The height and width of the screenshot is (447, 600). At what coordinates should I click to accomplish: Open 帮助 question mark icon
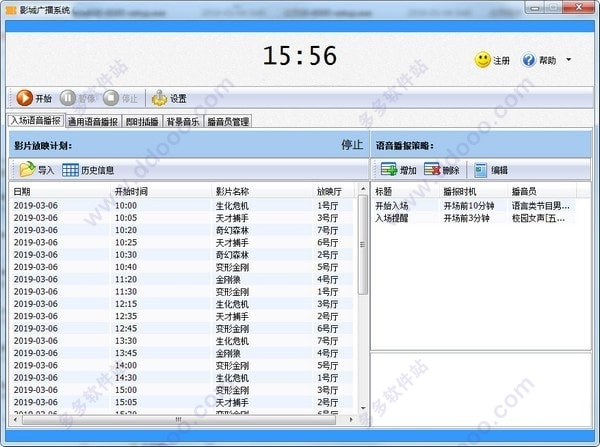click(528, 60)
